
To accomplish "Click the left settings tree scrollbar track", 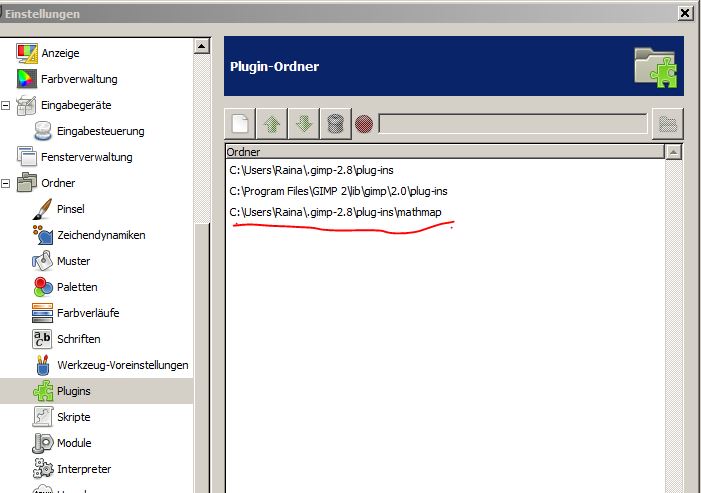I will 202,139.
